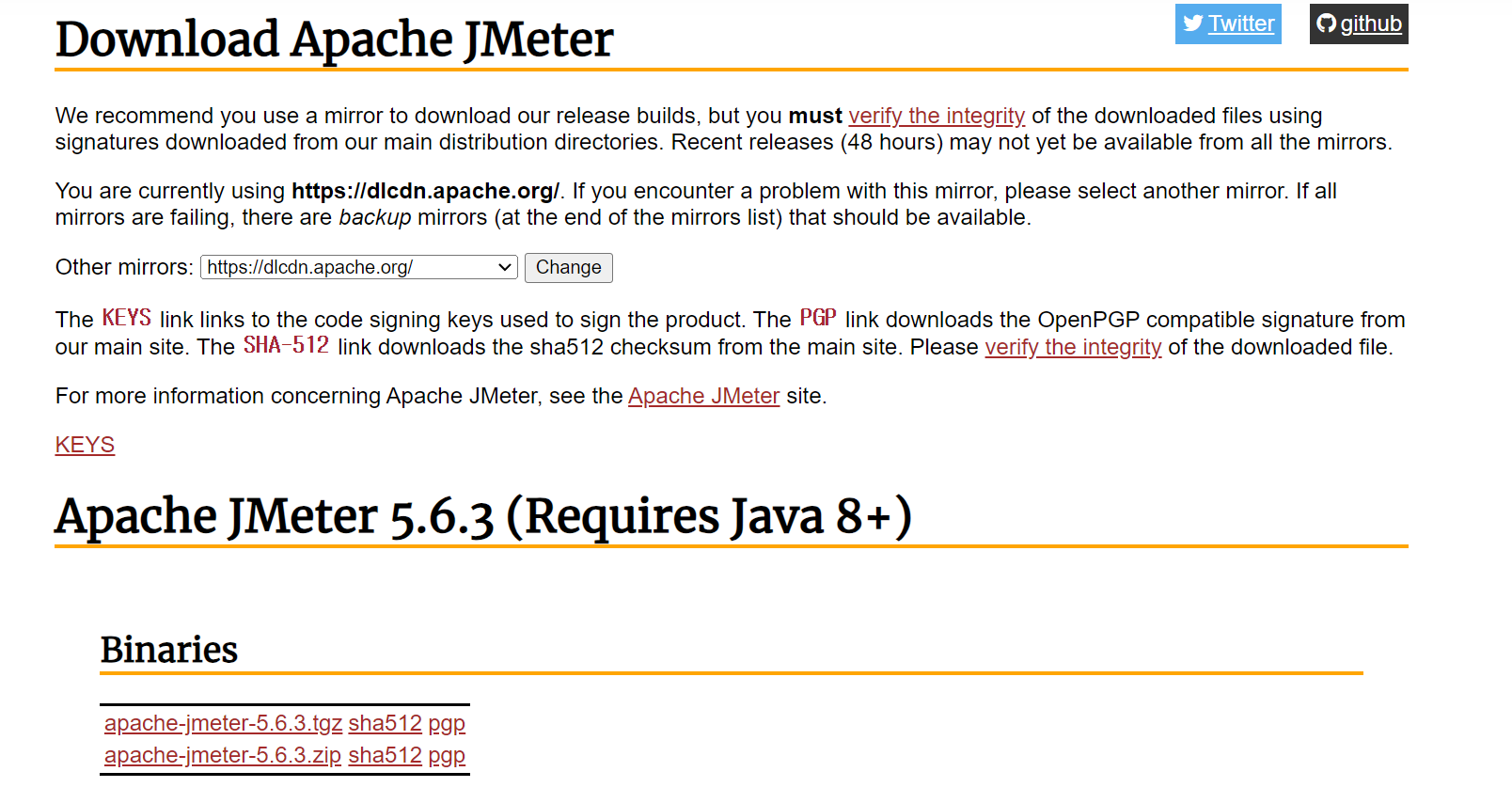Open the github link button

tap(1359, 24)
